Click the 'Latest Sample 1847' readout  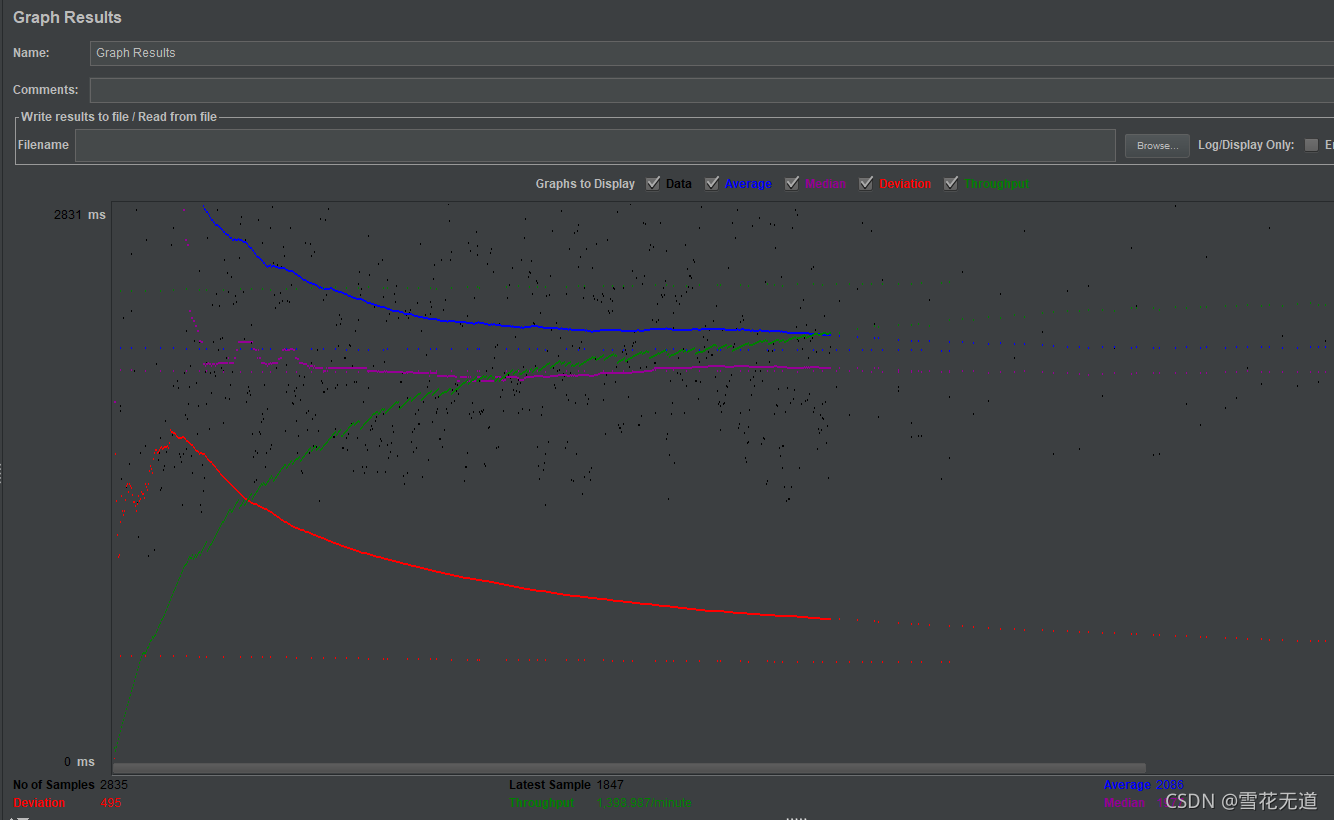coord(566,785)
